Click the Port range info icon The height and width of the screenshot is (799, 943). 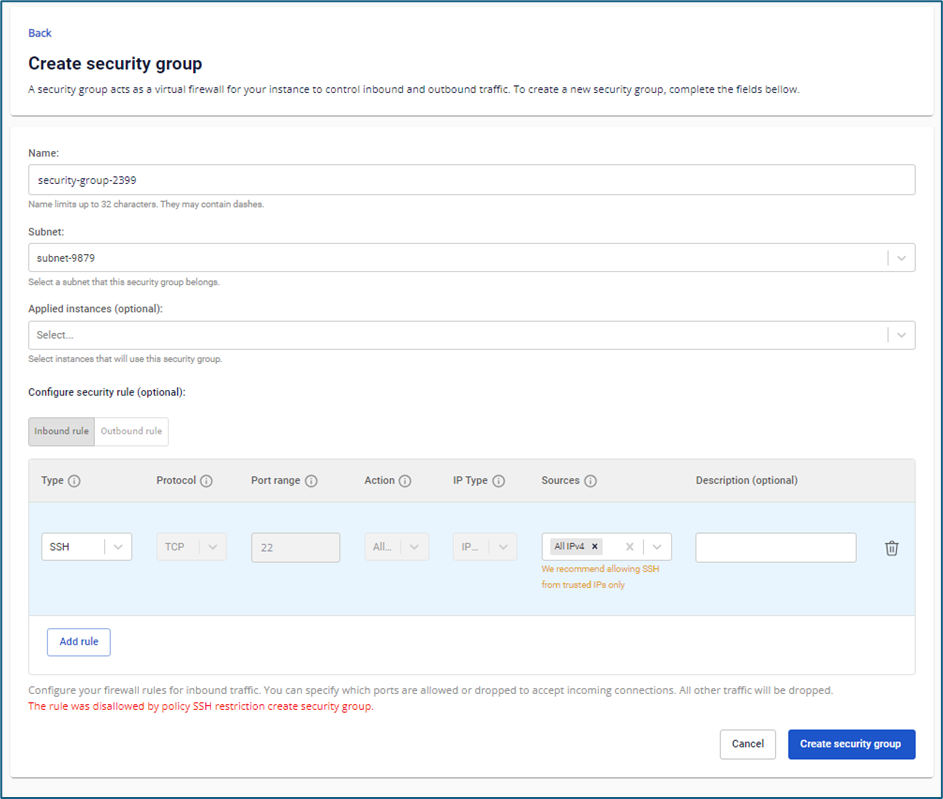coord(311,481)
